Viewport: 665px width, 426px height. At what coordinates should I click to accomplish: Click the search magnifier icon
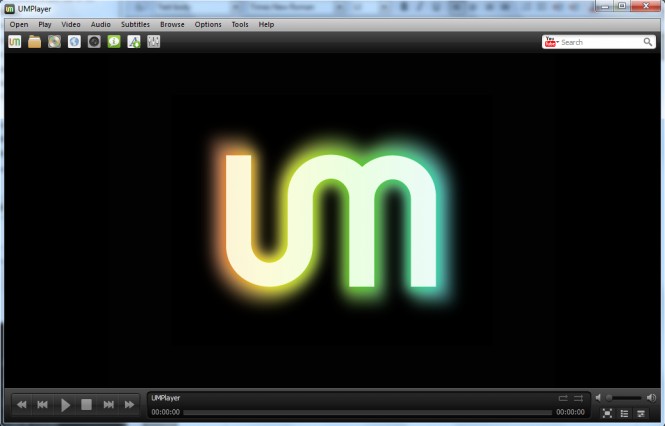648,42
